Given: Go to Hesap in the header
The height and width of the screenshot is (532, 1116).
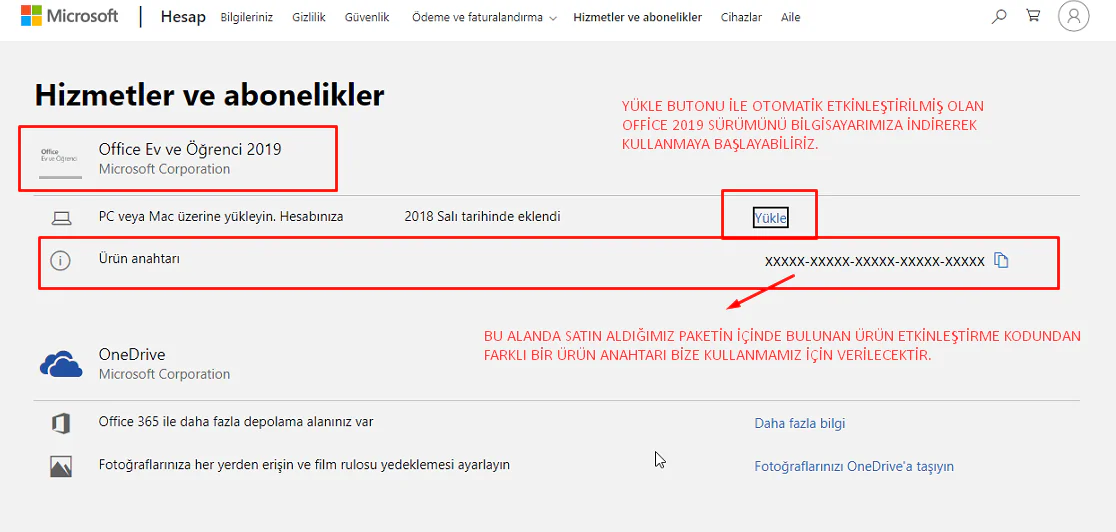Looking at the screenshot, I should click(183, 17).
